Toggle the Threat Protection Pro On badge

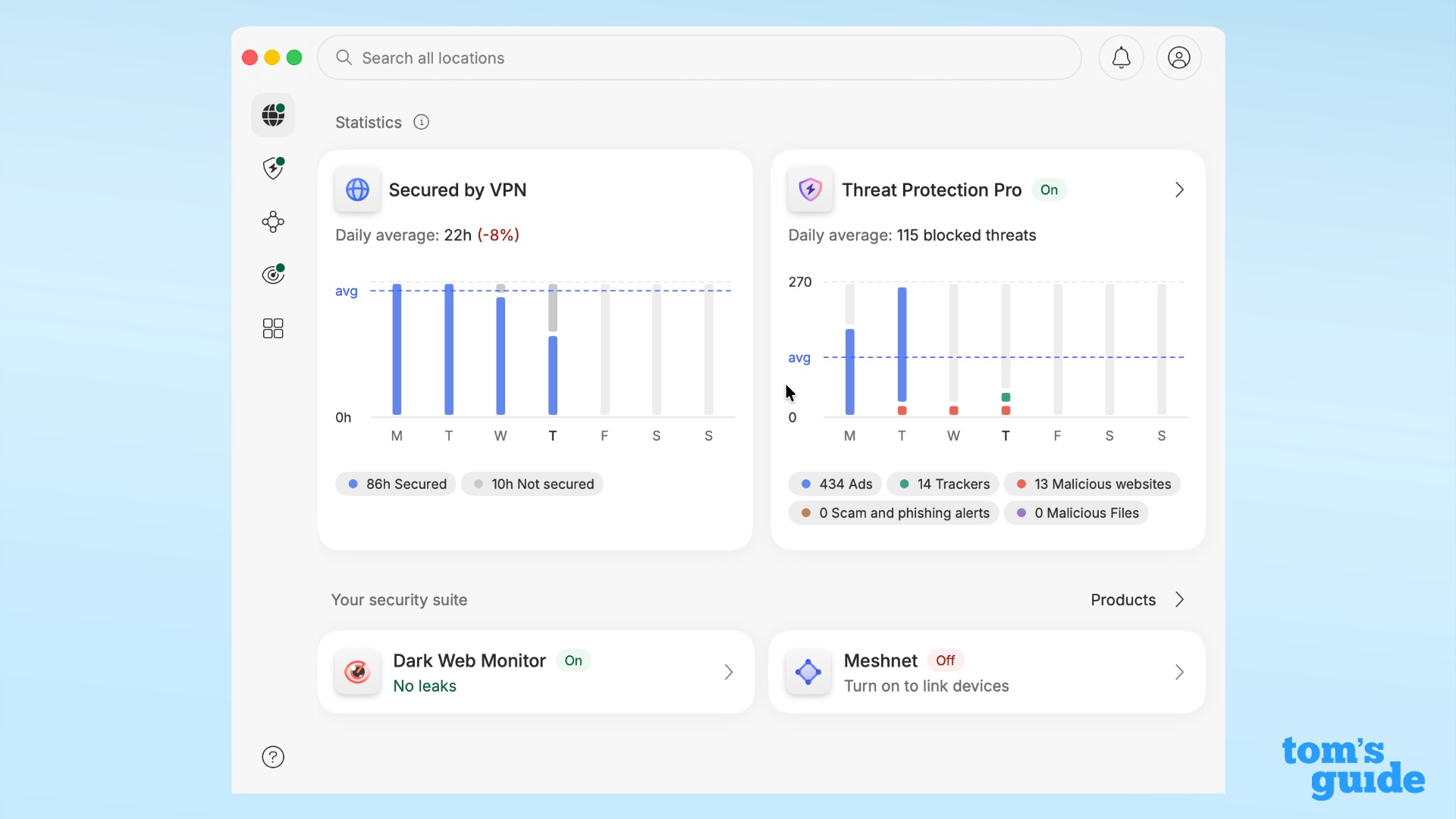pyautogui.click(x=1049, y=190)
